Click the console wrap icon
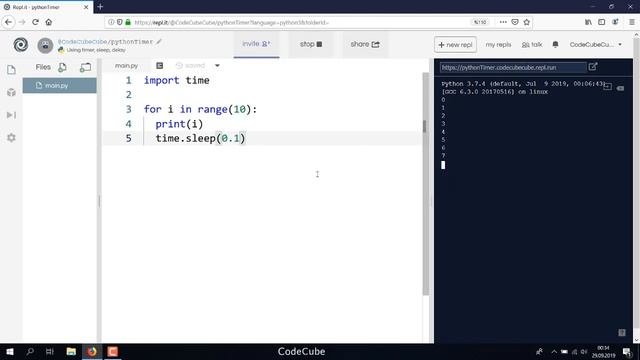Screen dimensions: 640x360 [x=607, y=87]
